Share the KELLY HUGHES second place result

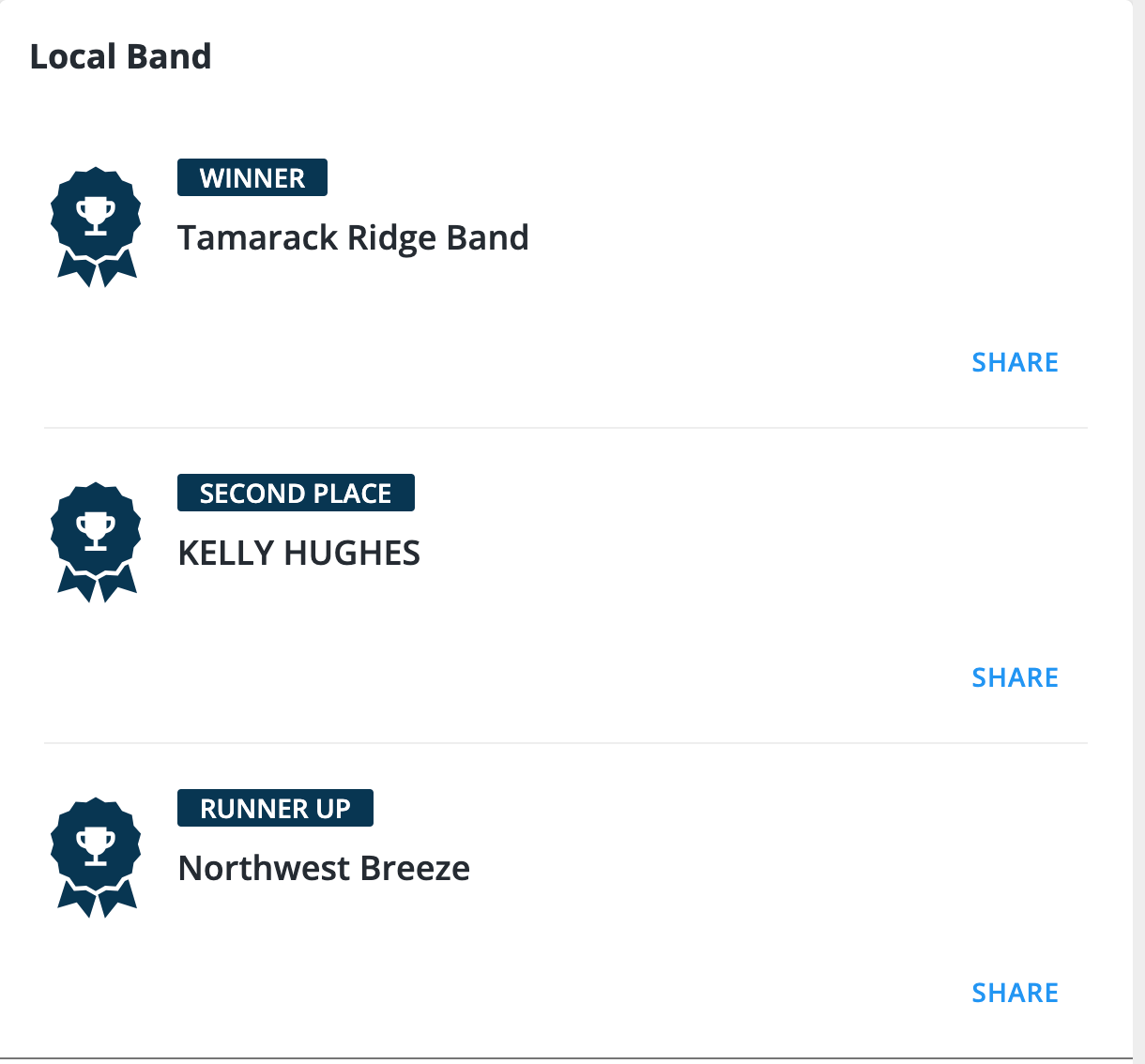click(x=1015, y=677)
